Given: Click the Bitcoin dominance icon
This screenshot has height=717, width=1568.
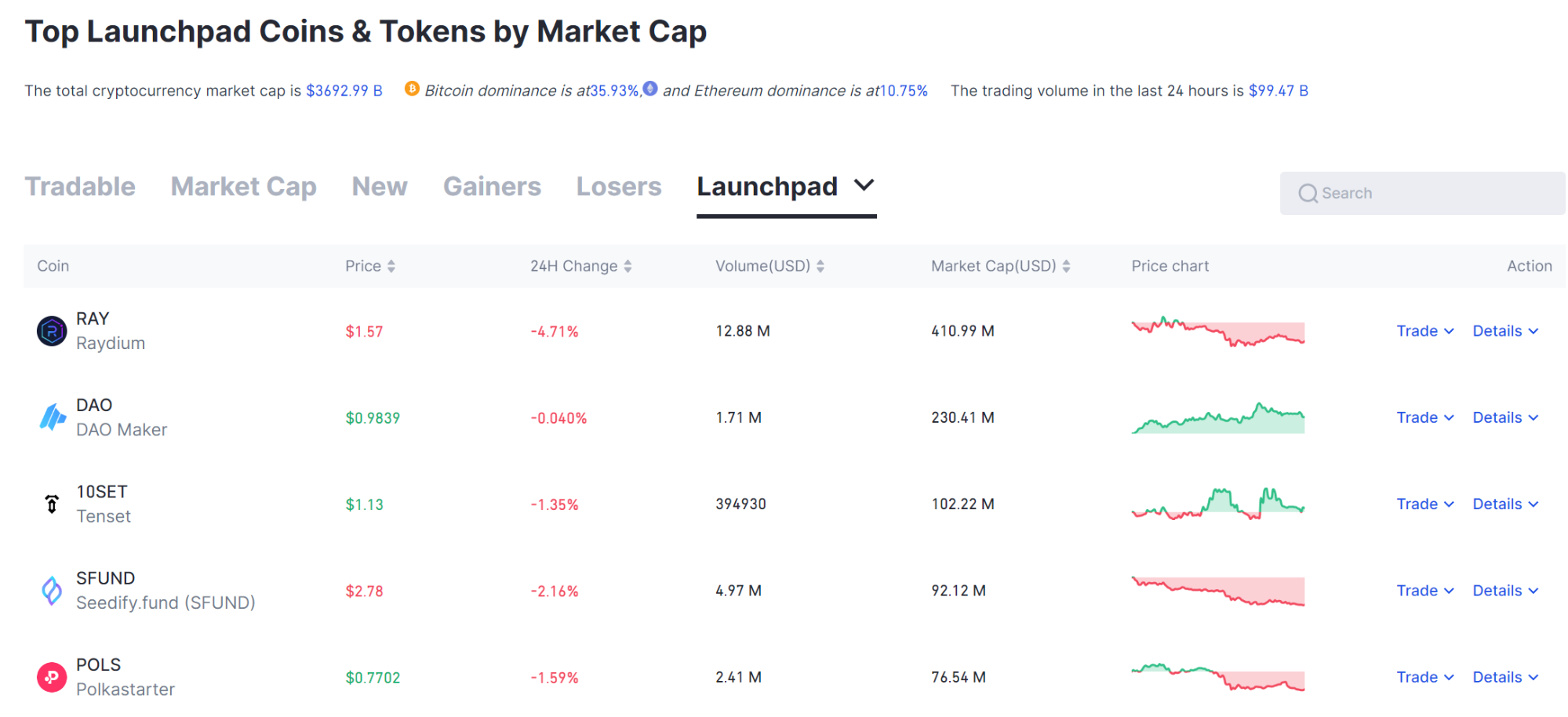Looking at the screenshot, I should click(x=410, y=90).
